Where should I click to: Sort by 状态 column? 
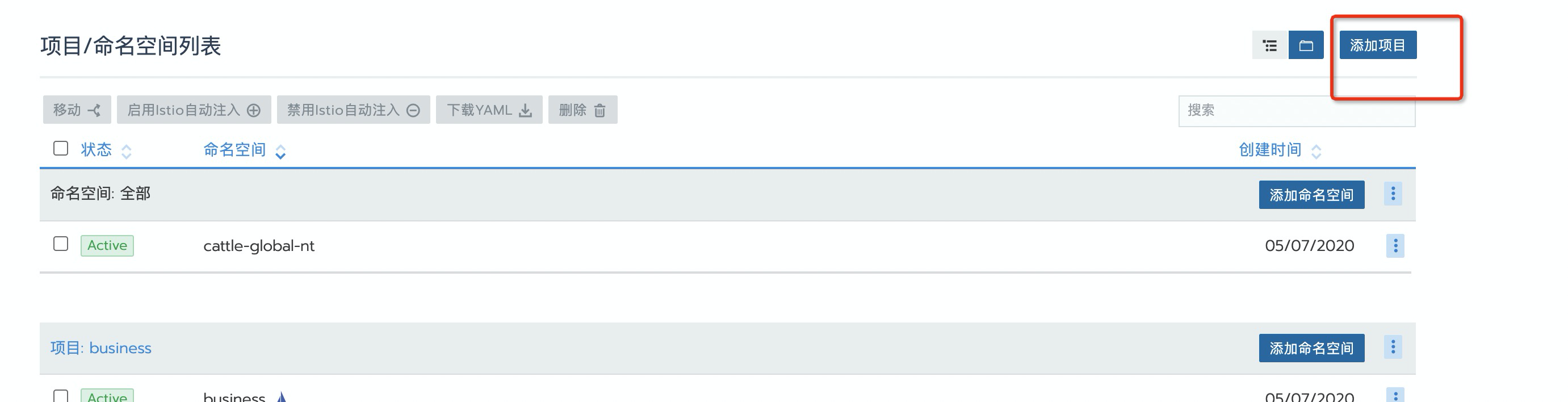coord(97,150)
